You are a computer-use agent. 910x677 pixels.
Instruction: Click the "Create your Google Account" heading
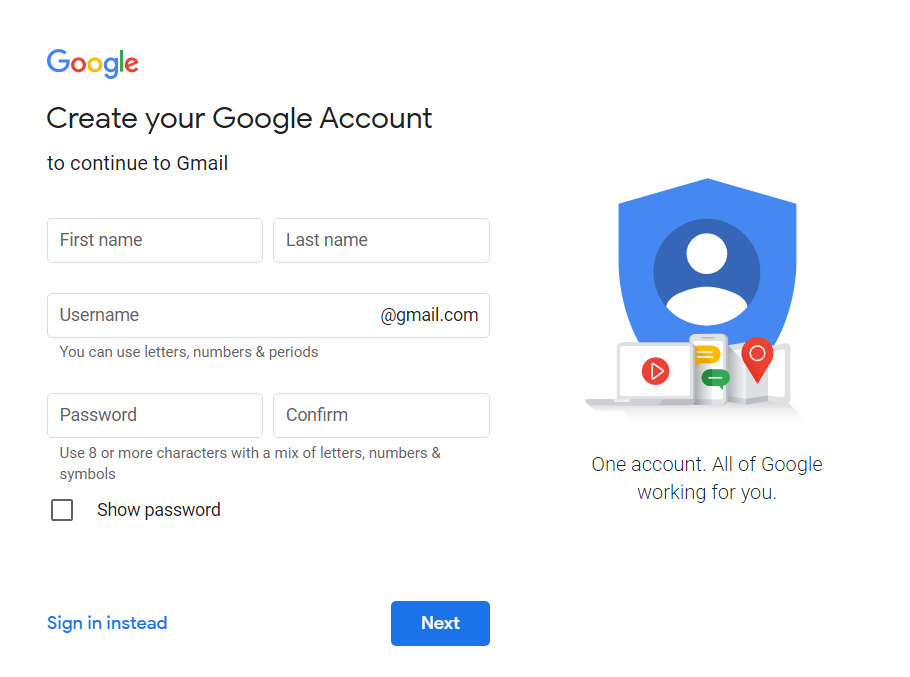point(239,118)
